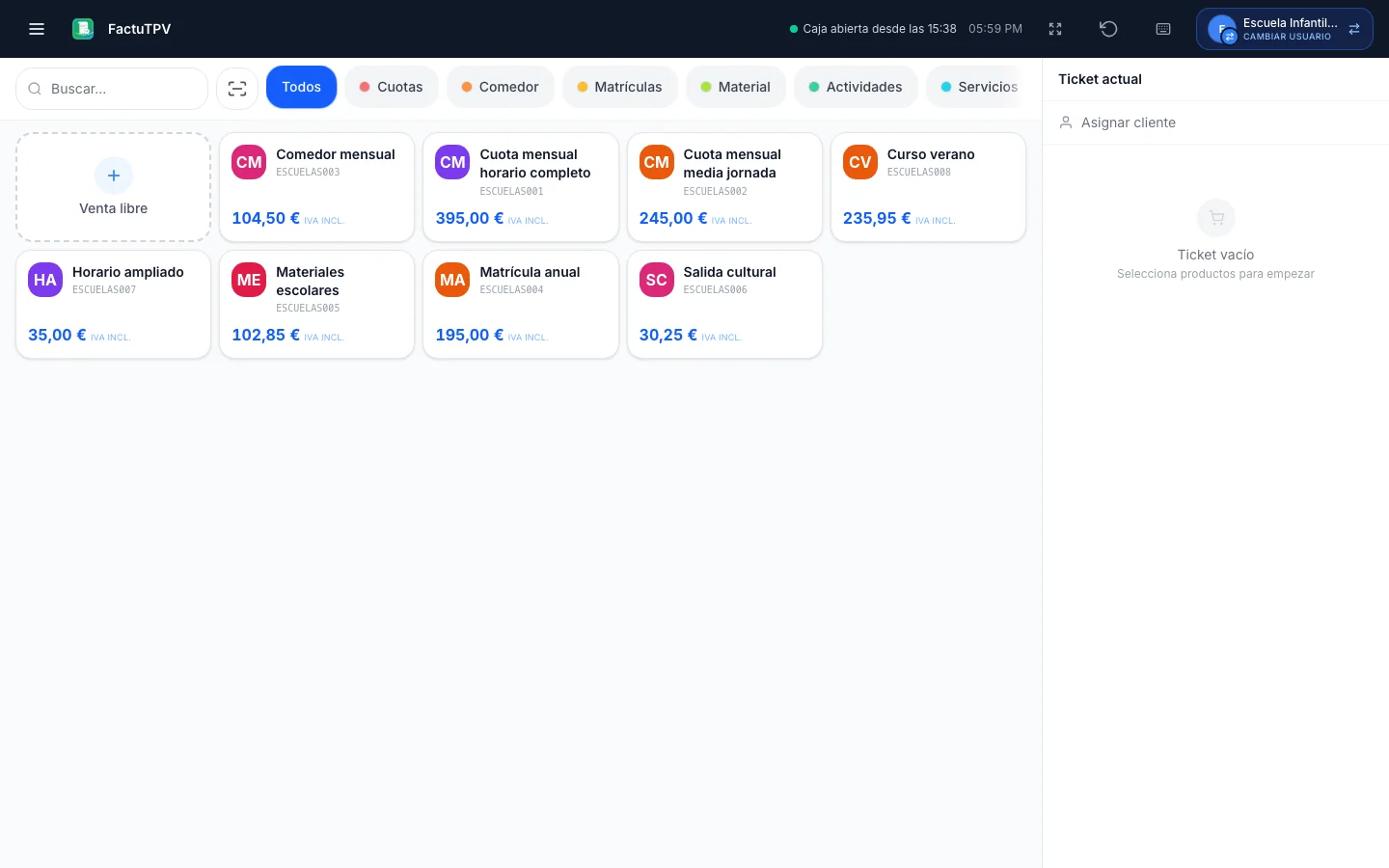Screen dimensions: 1389x868
Task: Select the Todos category tab
Action: click(x=301, y=87)
